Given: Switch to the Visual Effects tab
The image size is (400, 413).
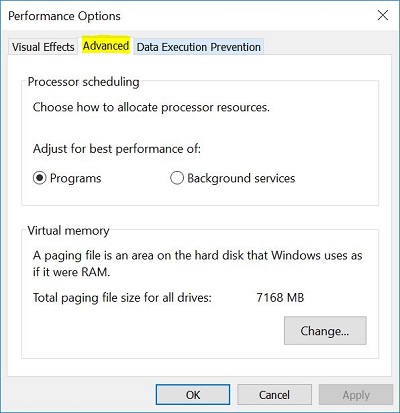Looking at the screenshot, I should tap(43, 47).
